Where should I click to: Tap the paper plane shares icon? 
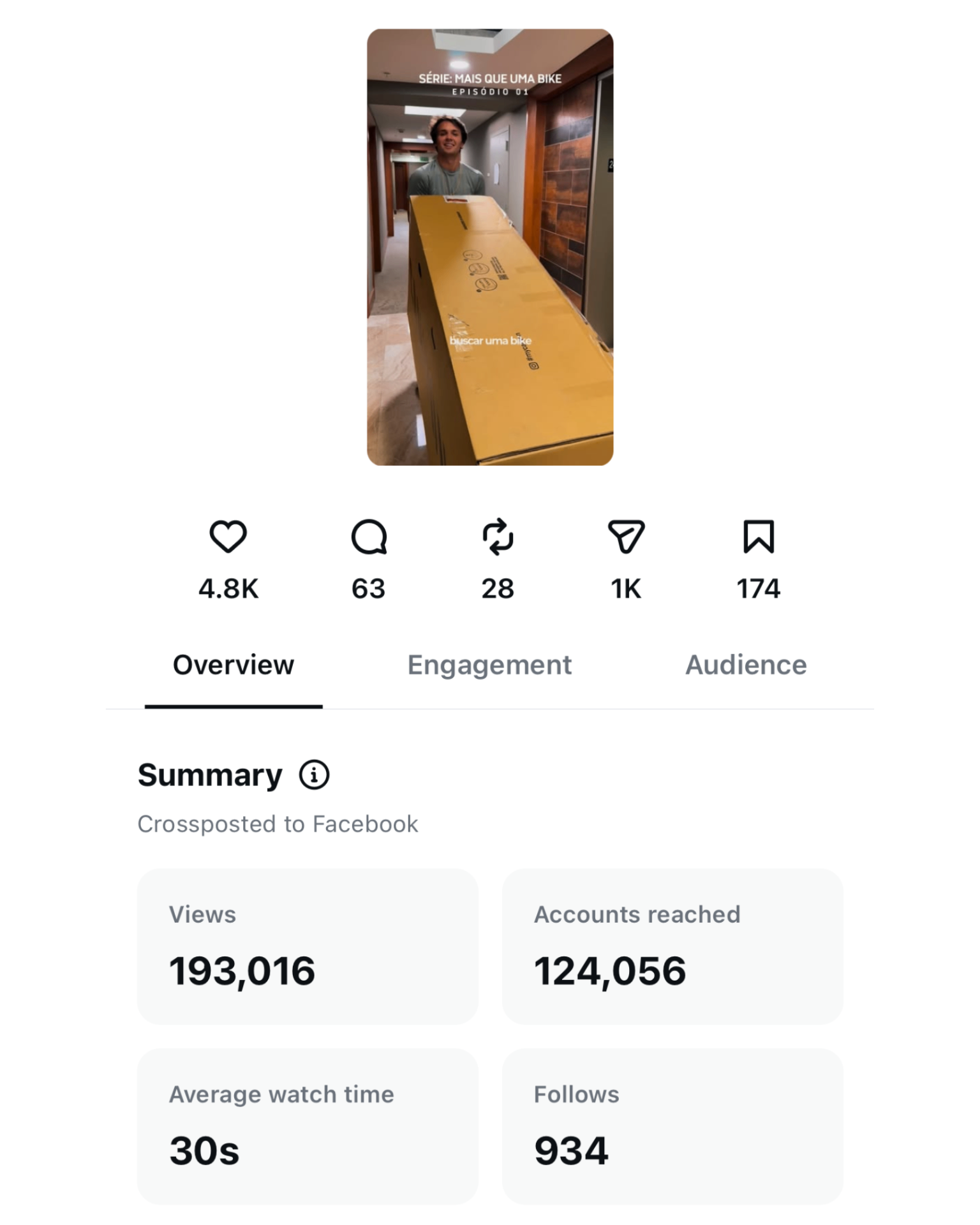click(626, 537)
